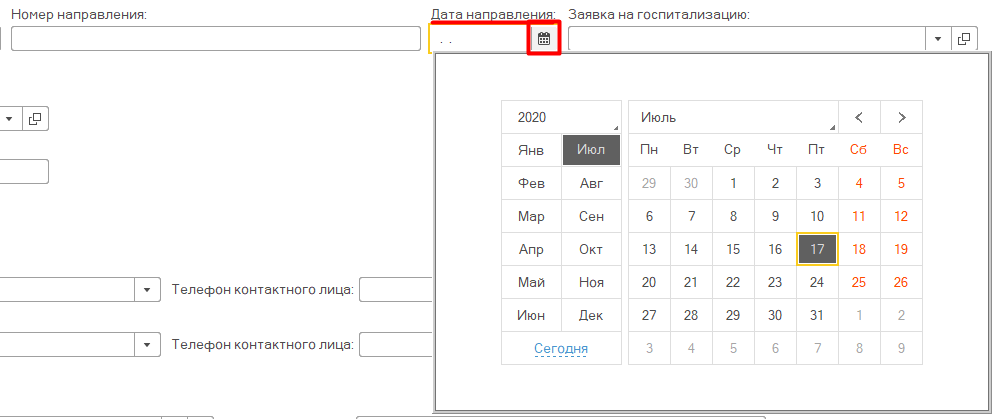
Task: Select month Дек in month list
Action: click(591, 315)
